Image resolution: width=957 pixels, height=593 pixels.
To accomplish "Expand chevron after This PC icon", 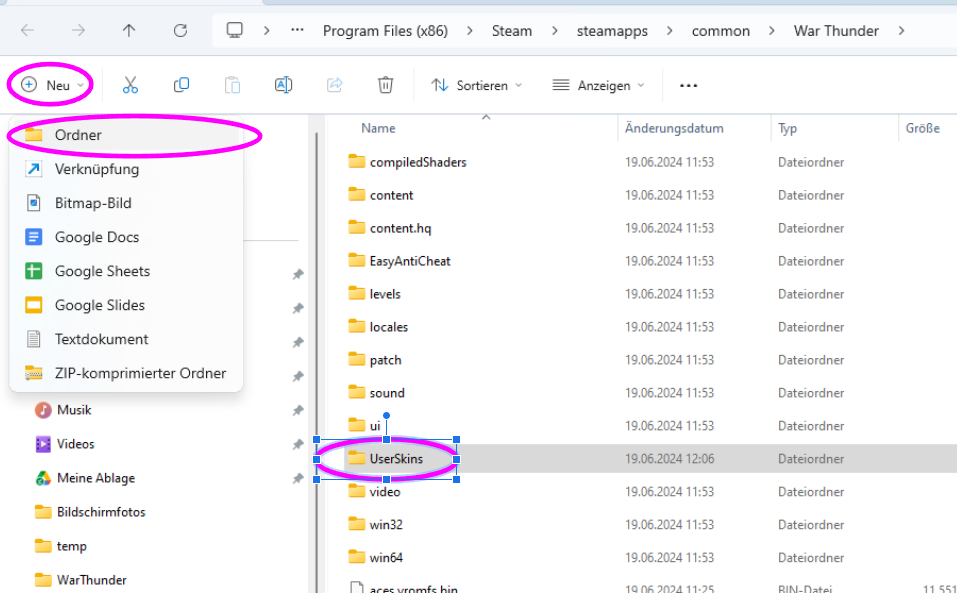I will point(266,31).
